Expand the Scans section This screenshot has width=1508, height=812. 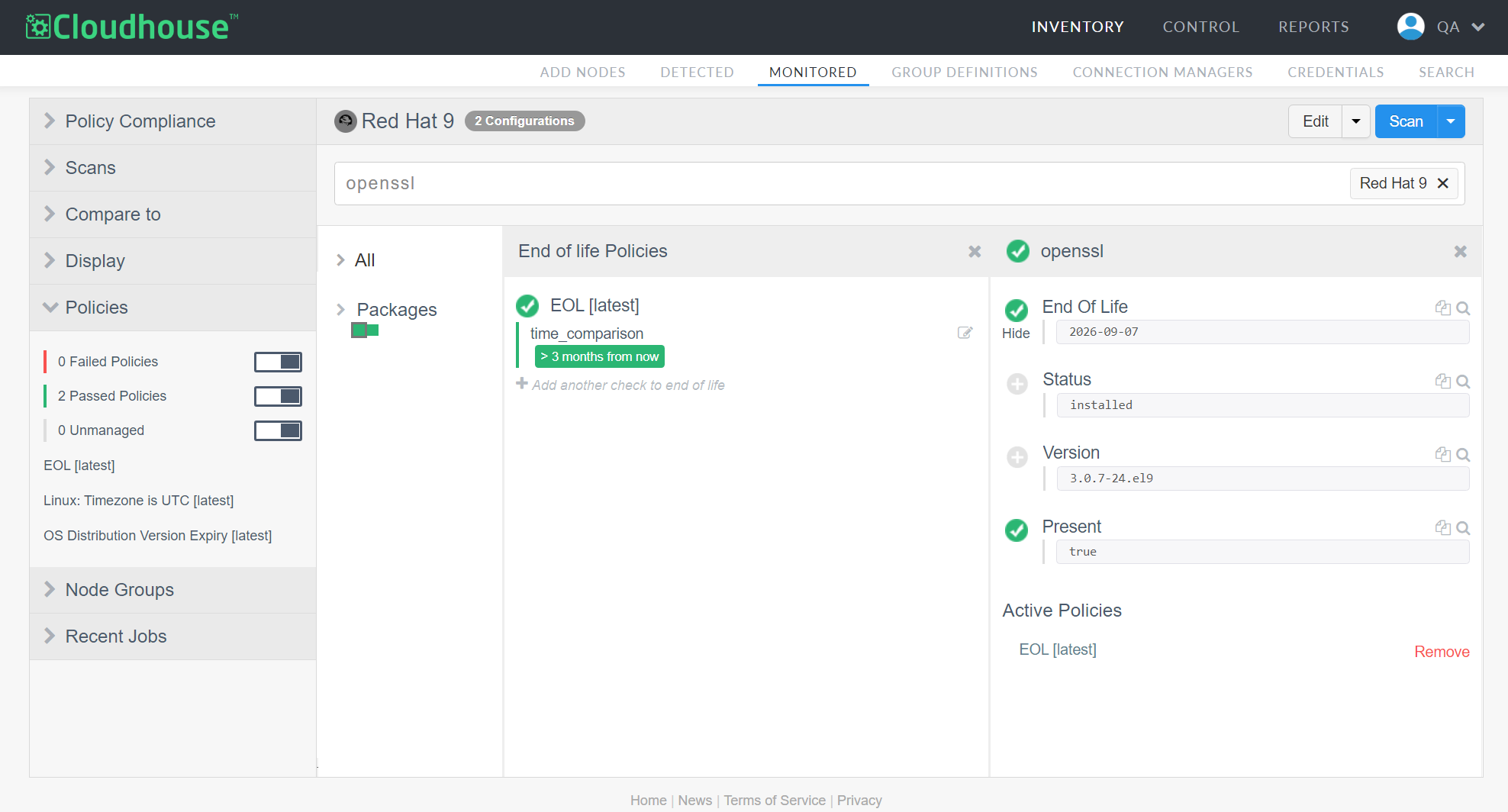coord(173,168)
